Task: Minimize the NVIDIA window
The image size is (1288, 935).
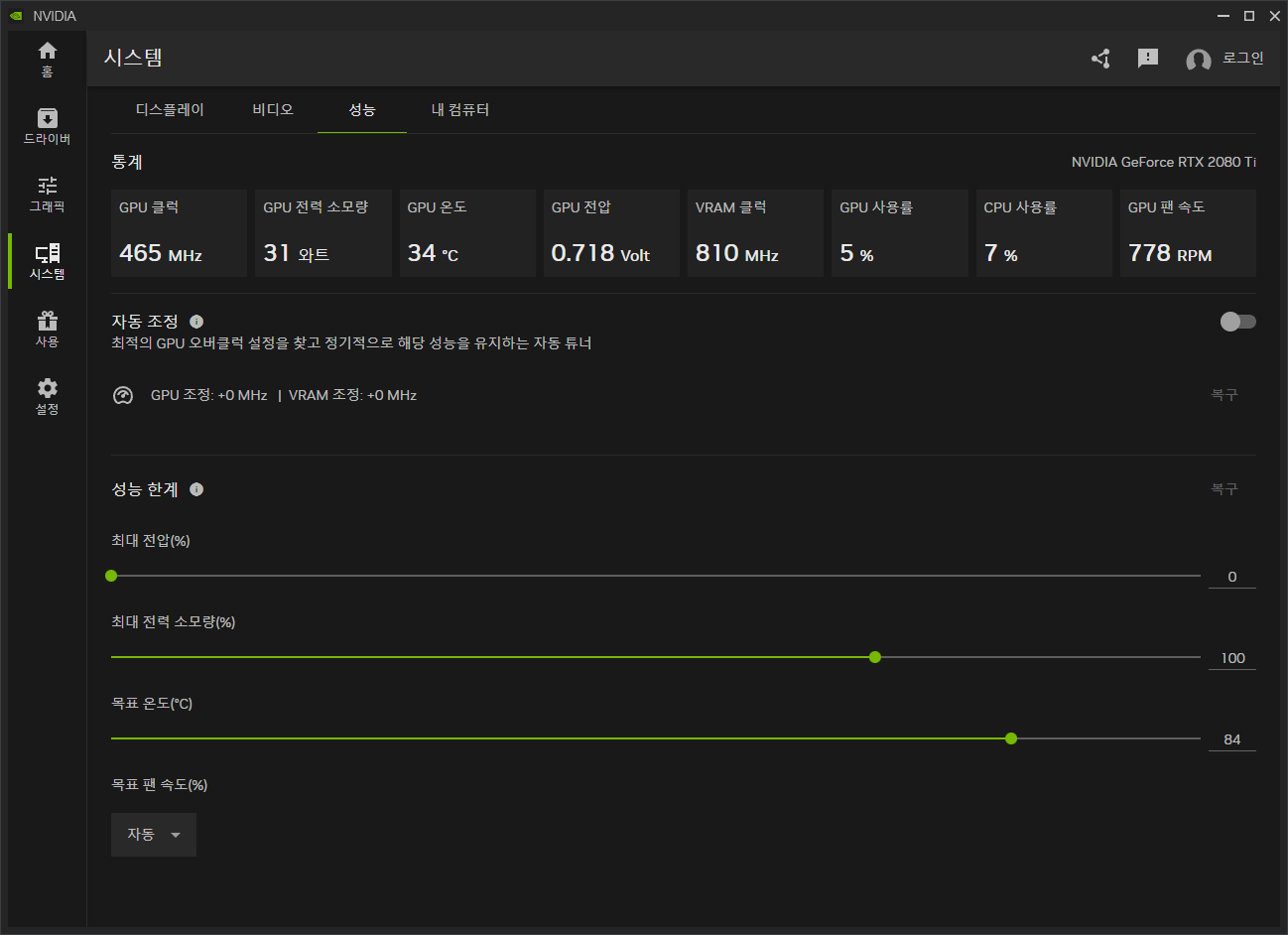Action: [1224, 16]
